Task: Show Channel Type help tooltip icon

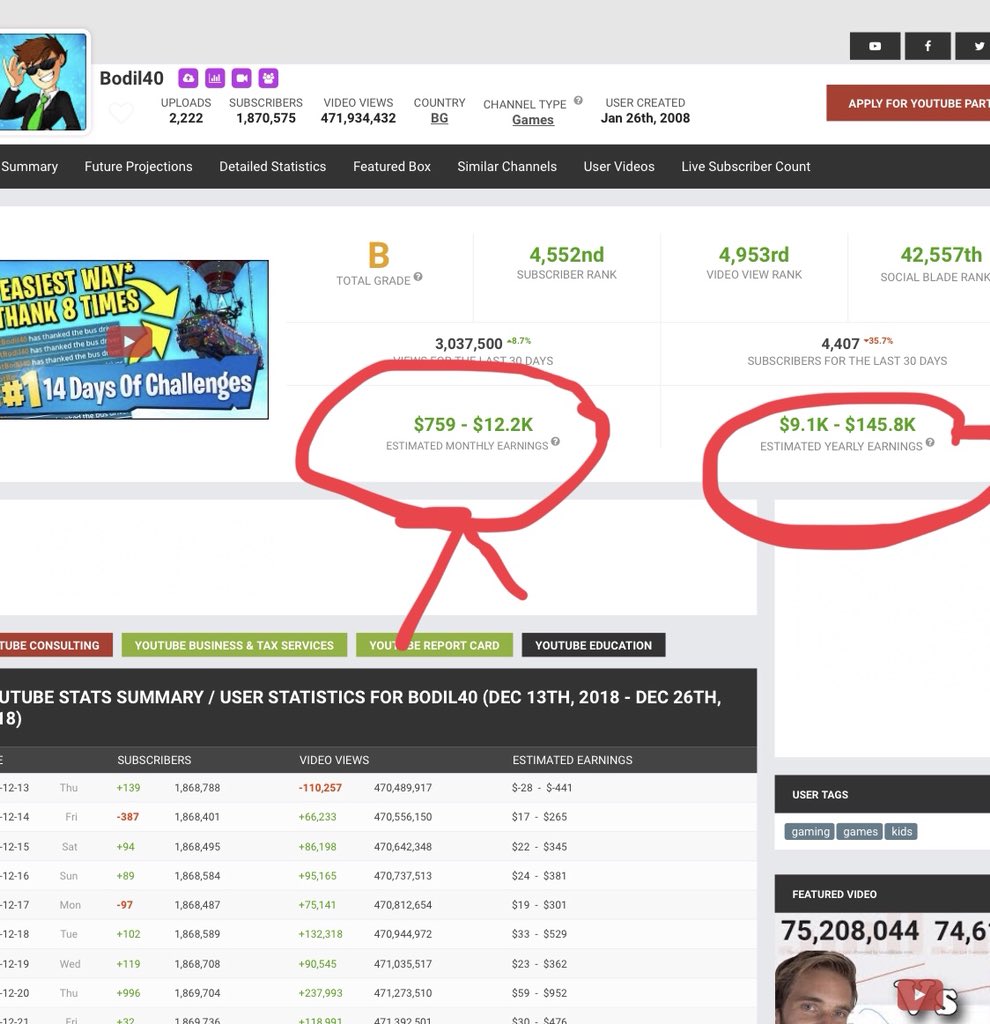Action: (578, 101)
